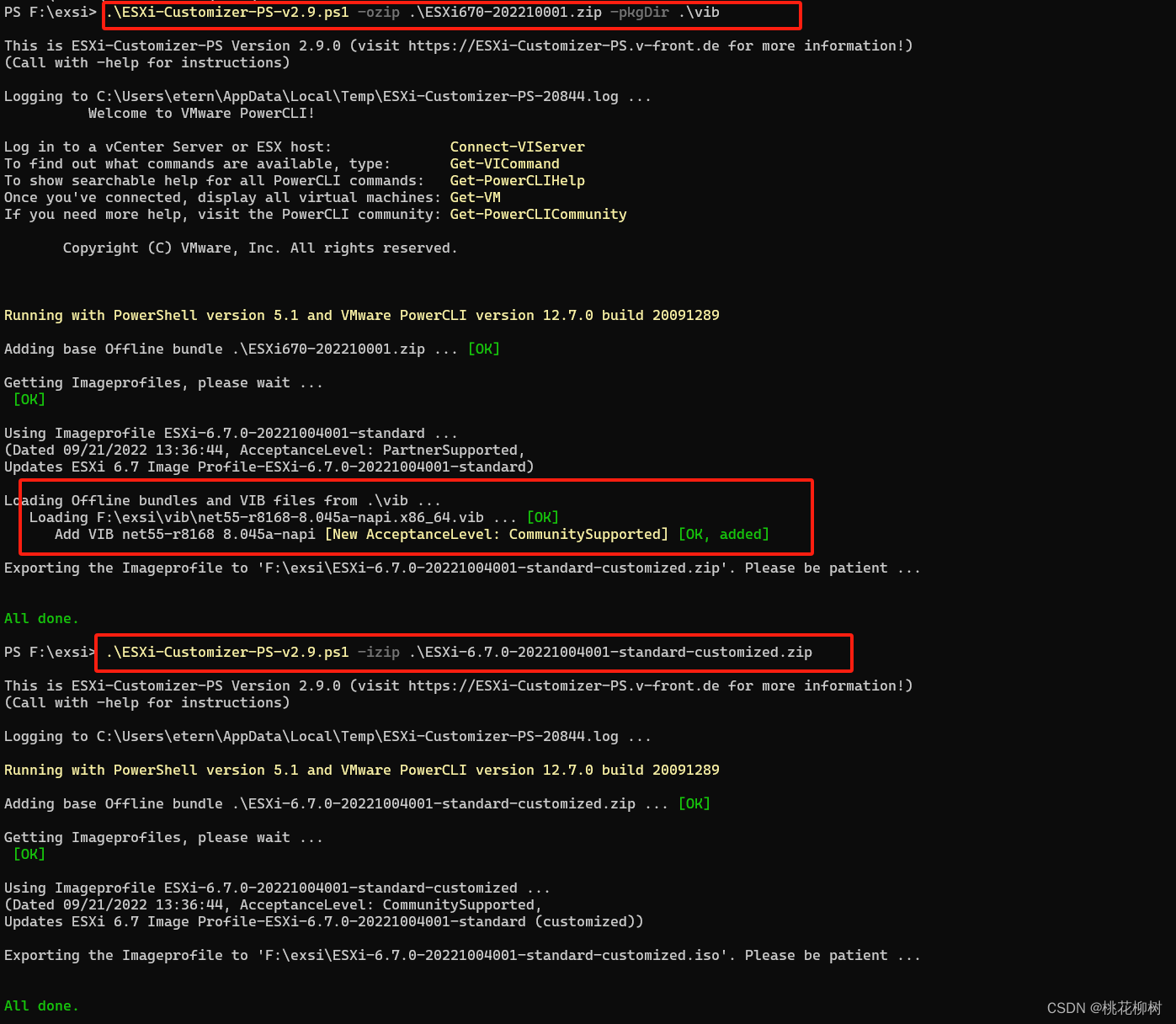The image size is (1176, 1024).
Task: Click first '(Call with -help for instructions)' line
Action: 146,63
